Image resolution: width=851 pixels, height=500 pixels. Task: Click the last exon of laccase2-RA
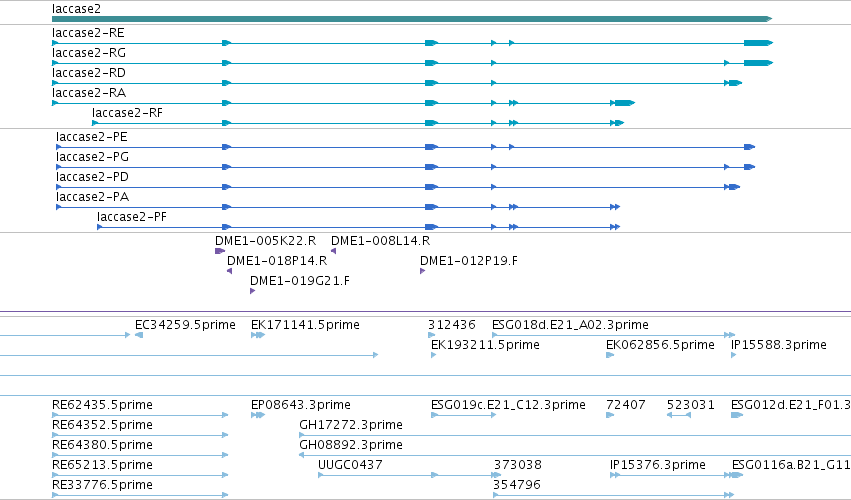[x=625, y=103]
